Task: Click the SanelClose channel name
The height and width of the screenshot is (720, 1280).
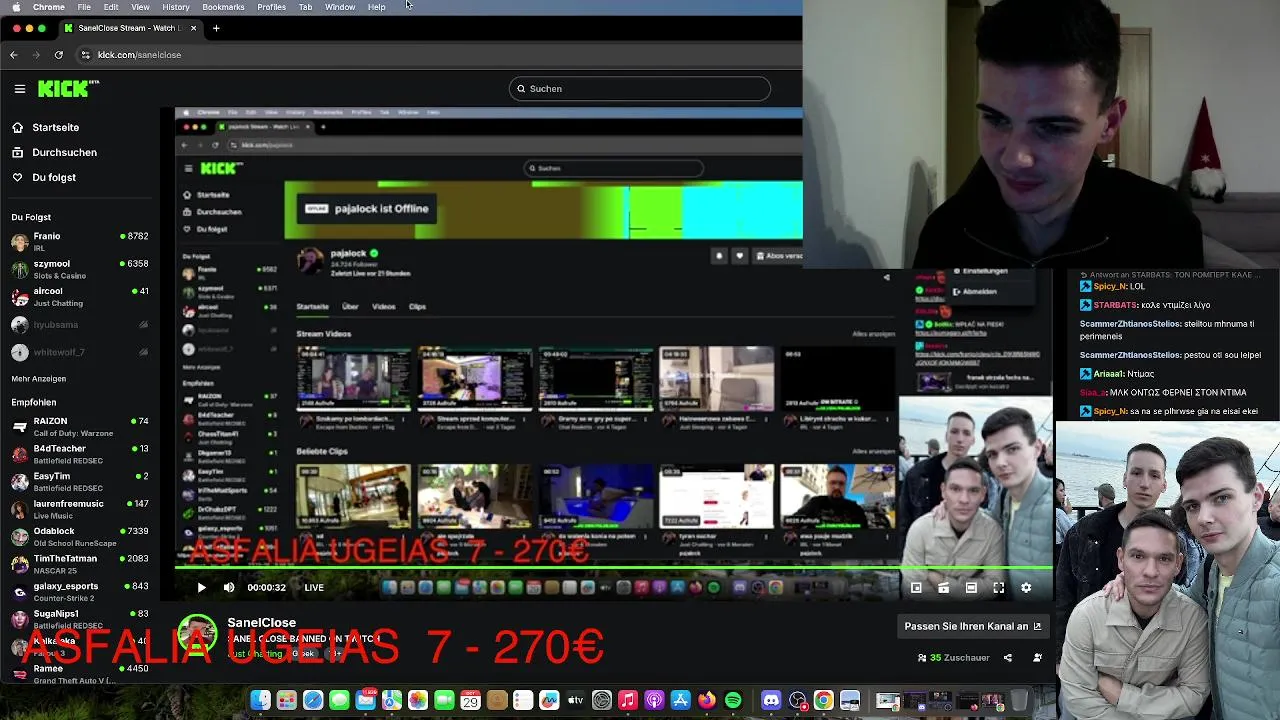Action: tap(261, 622)
